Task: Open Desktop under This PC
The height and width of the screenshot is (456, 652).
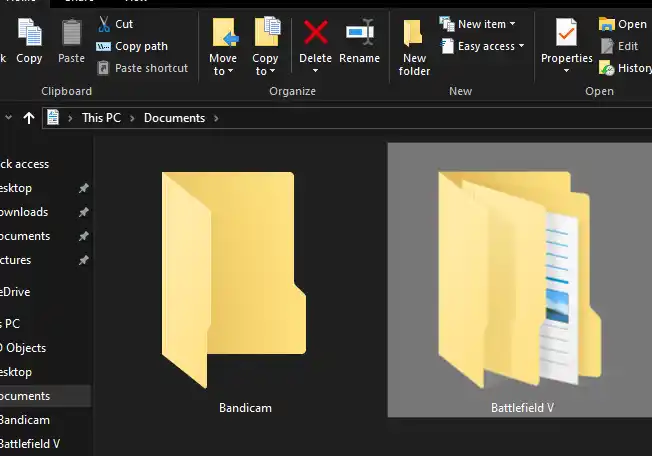Action: click(16, 372)
